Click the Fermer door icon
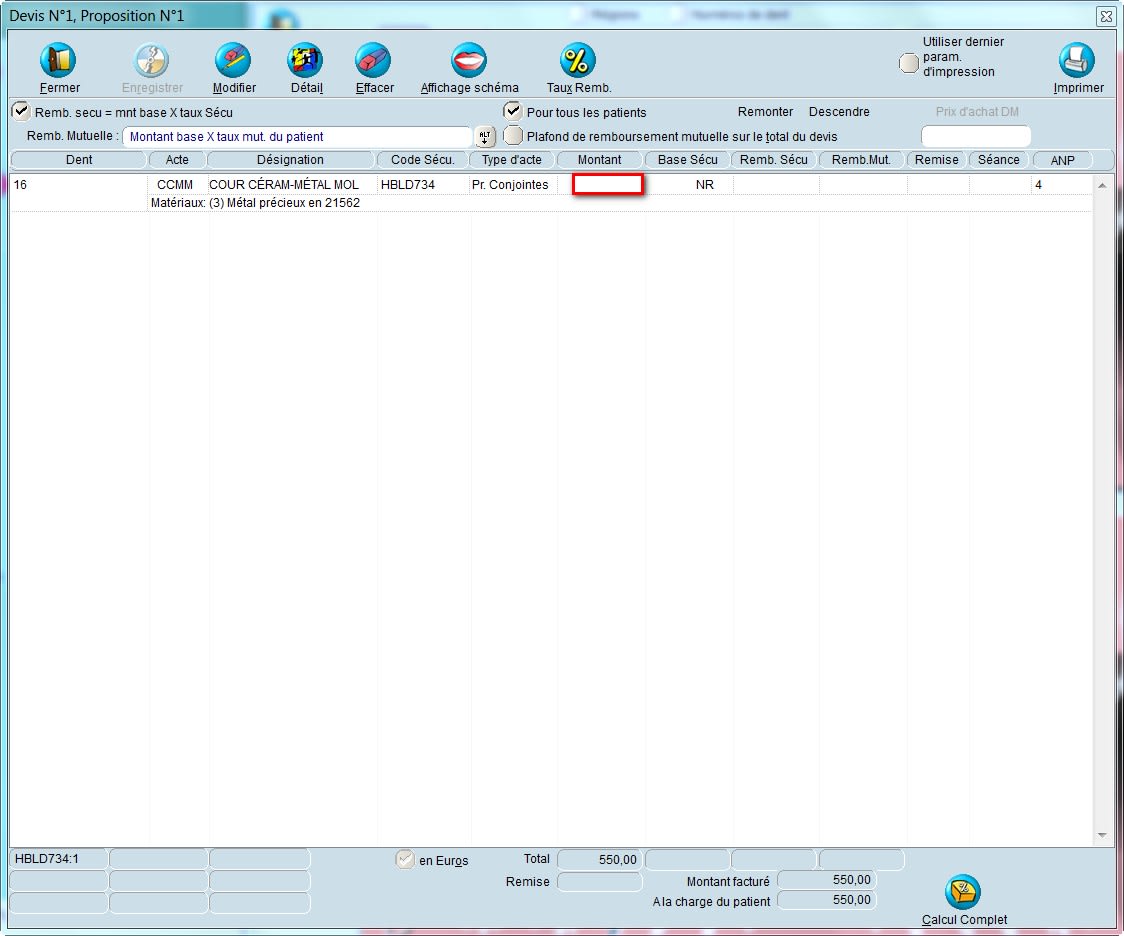 (59, 62)
